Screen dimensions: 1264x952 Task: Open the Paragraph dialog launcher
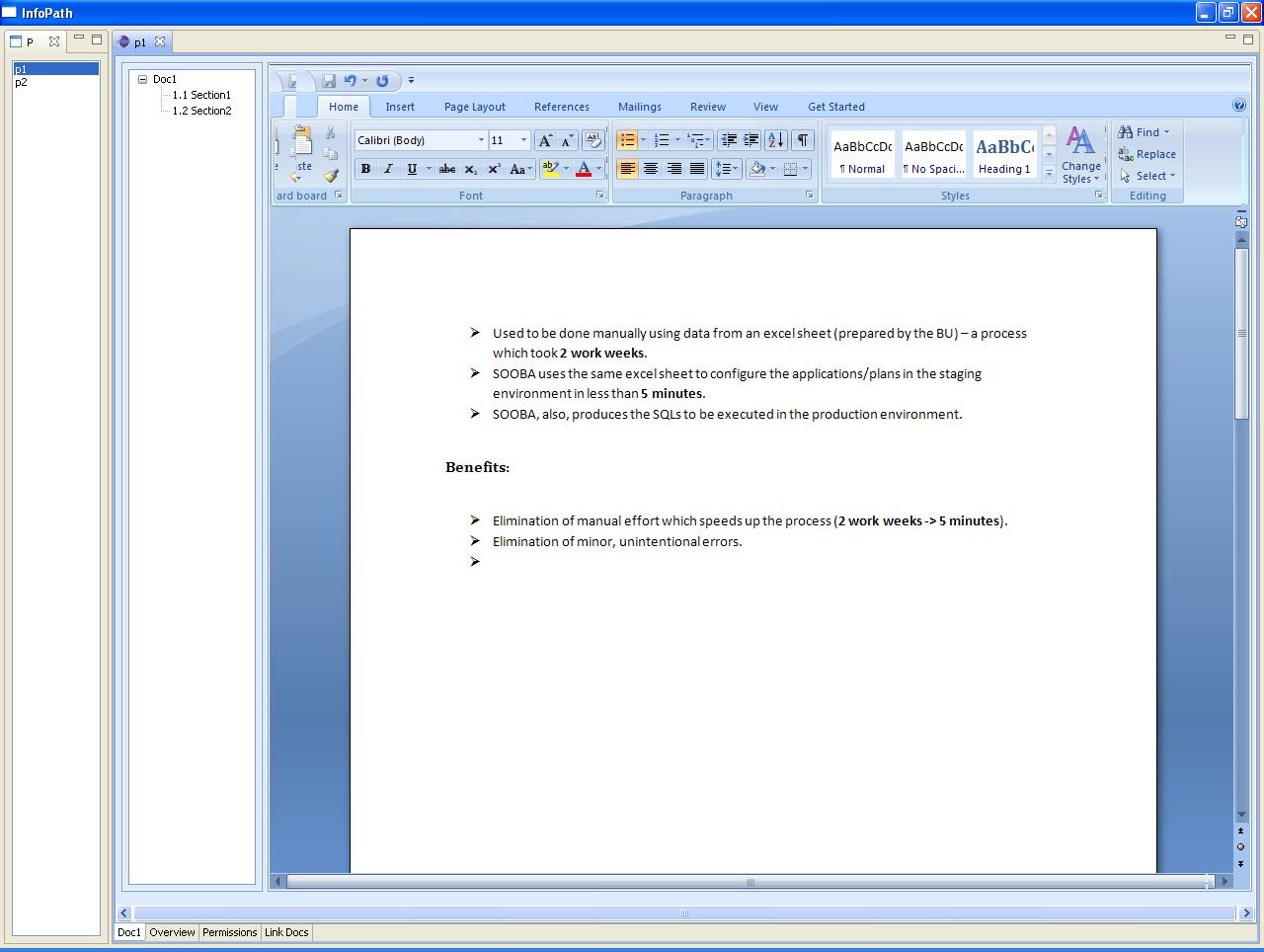(x=810, y=196)
